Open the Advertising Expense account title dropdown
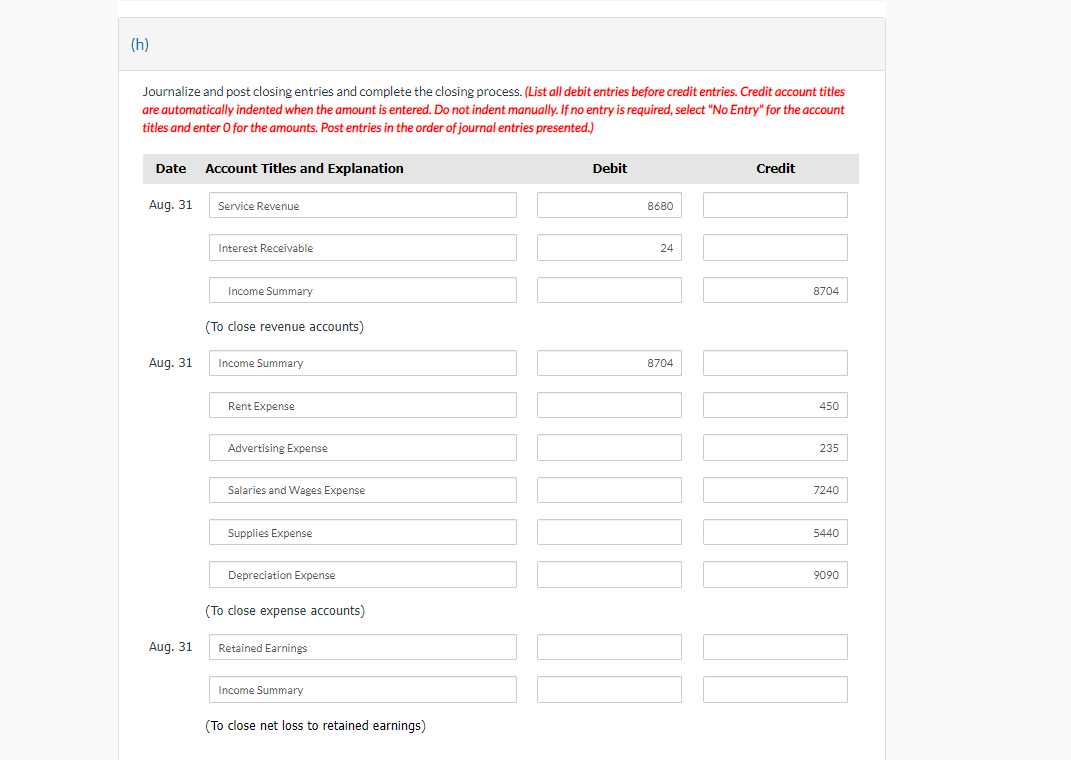This screenshot has height=760, width=1071. pyautogui.click(x=362, y=447)
